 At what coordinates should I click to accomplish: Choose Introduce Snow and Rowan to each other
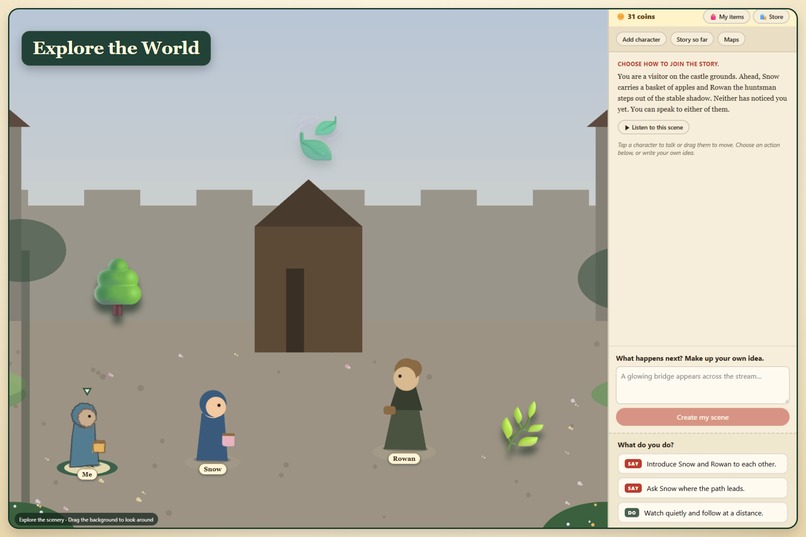tap(702, 464)
